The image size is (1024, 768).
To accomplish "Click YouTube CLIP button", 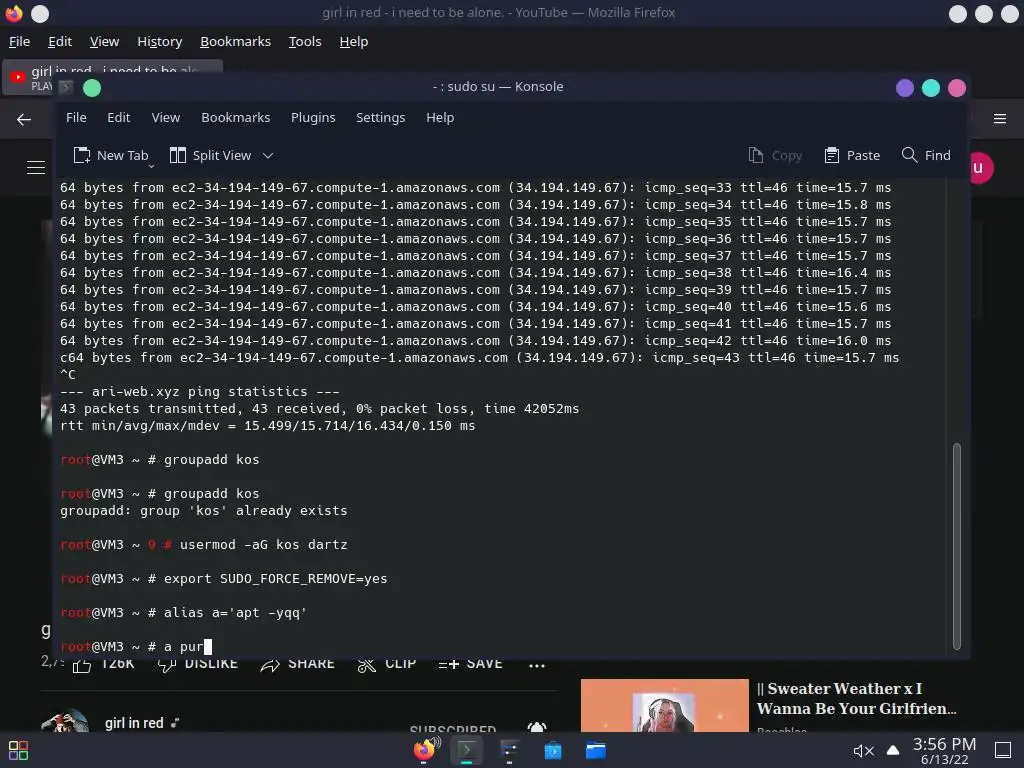I will coord(387,665).
